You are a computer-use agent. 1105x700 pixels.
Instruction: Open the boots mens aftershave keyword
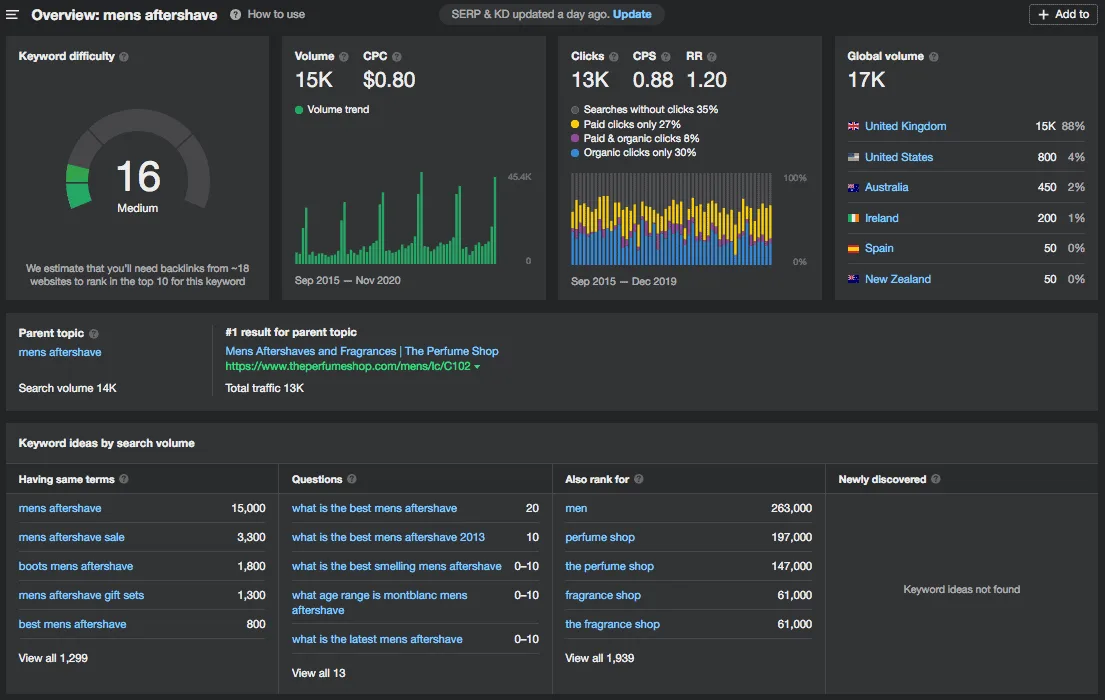pyautogui.click(x=75, y=566)
